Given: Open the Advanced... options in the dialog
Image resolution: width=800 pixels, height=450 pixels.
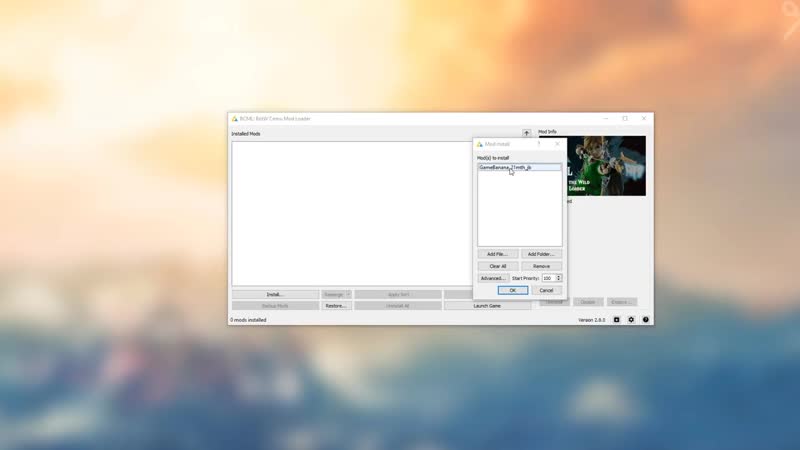Looking at the screenshot, I should (493, 278).
